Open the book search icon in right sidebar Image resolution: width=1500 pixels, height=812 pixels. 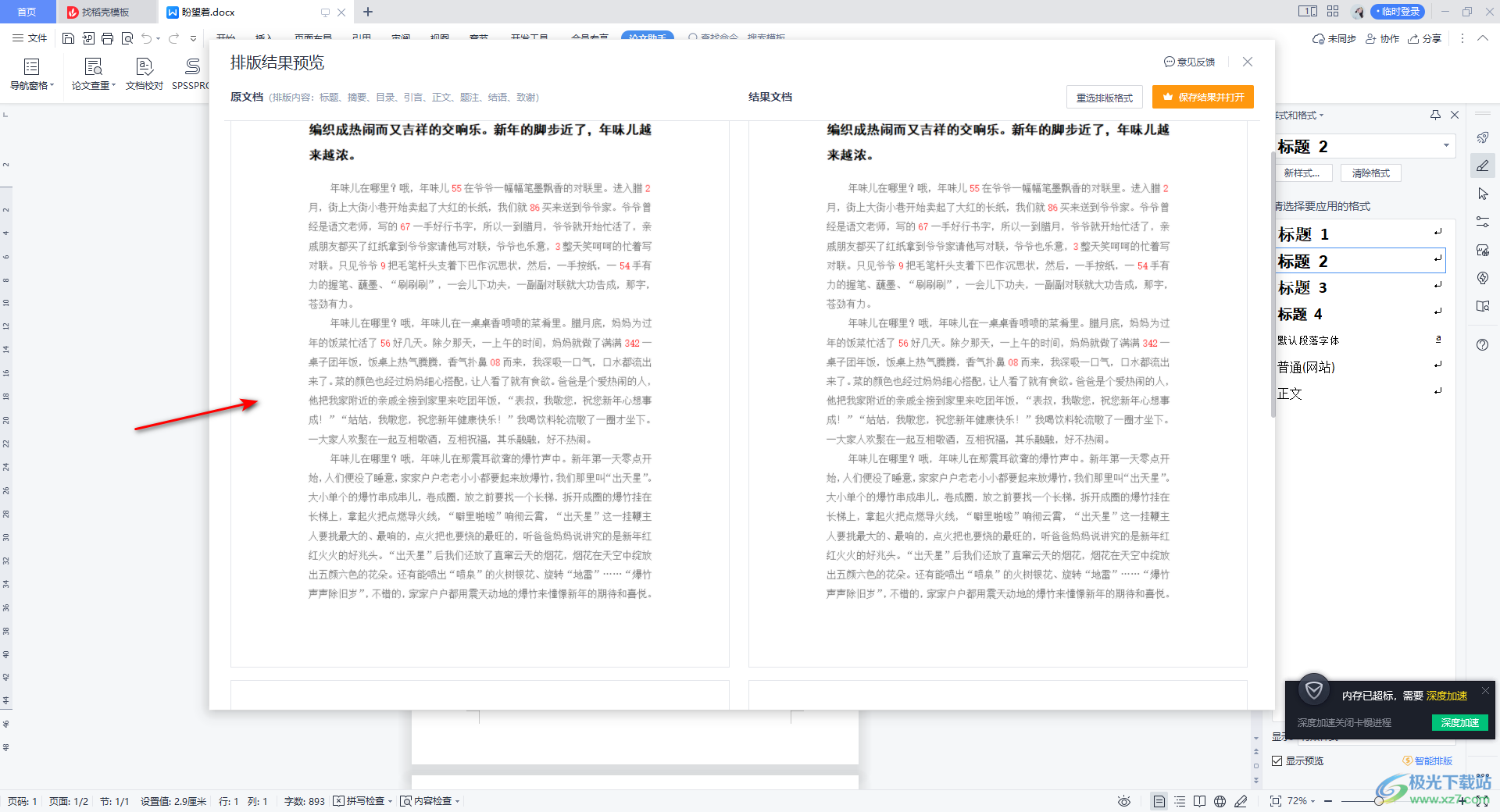click(1483, 306)
